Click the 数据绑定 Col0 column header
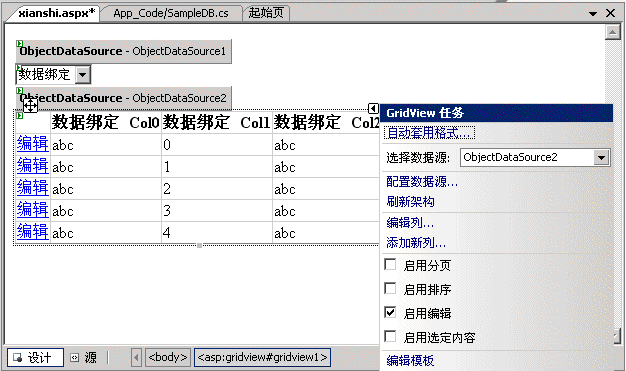The height and width of the screenshot is (371, 626). (106, 122)
